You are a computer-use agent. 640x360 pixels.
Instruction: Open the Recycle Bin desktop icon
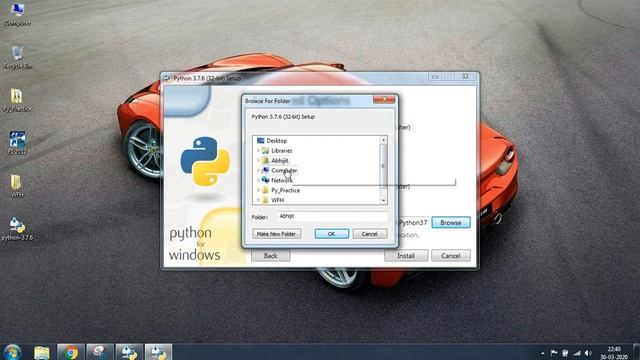pos(17,57)
